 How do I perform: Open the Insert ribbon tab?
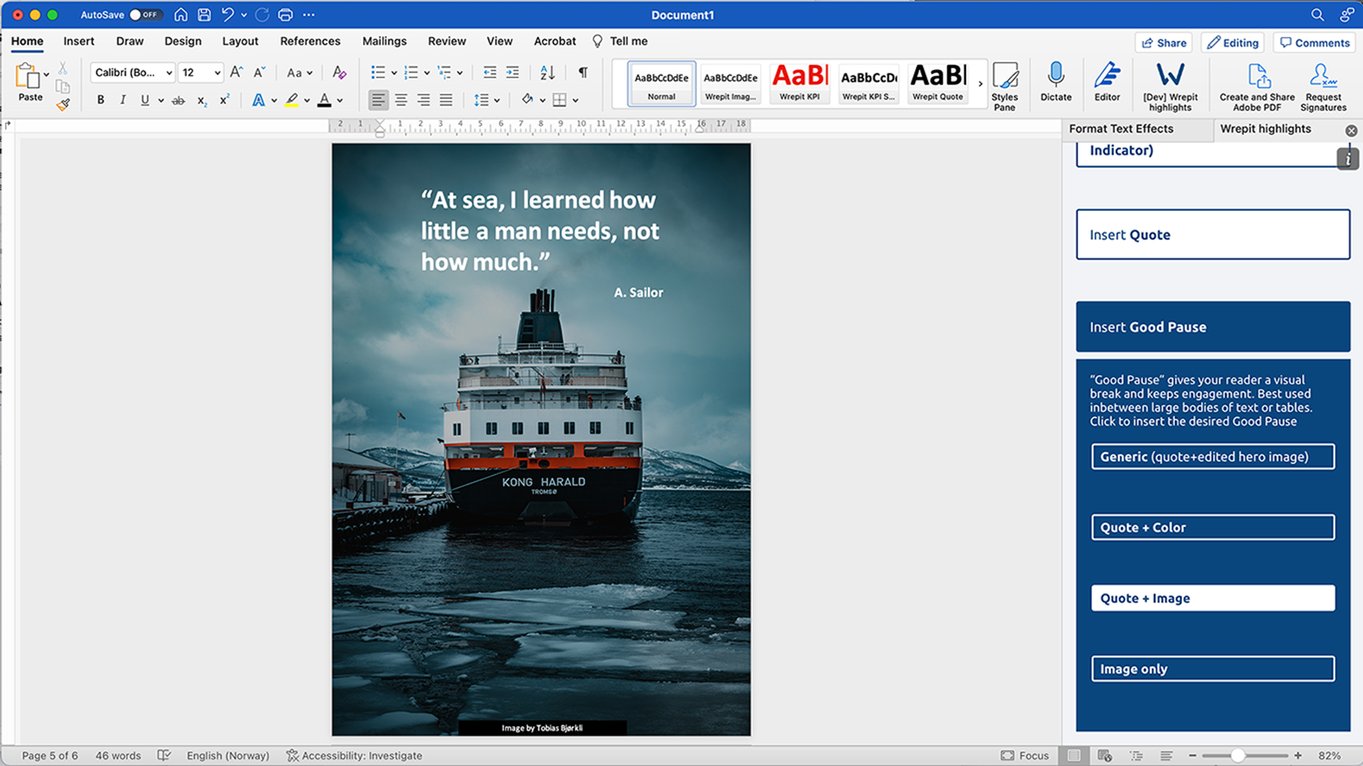coord(79,41)
